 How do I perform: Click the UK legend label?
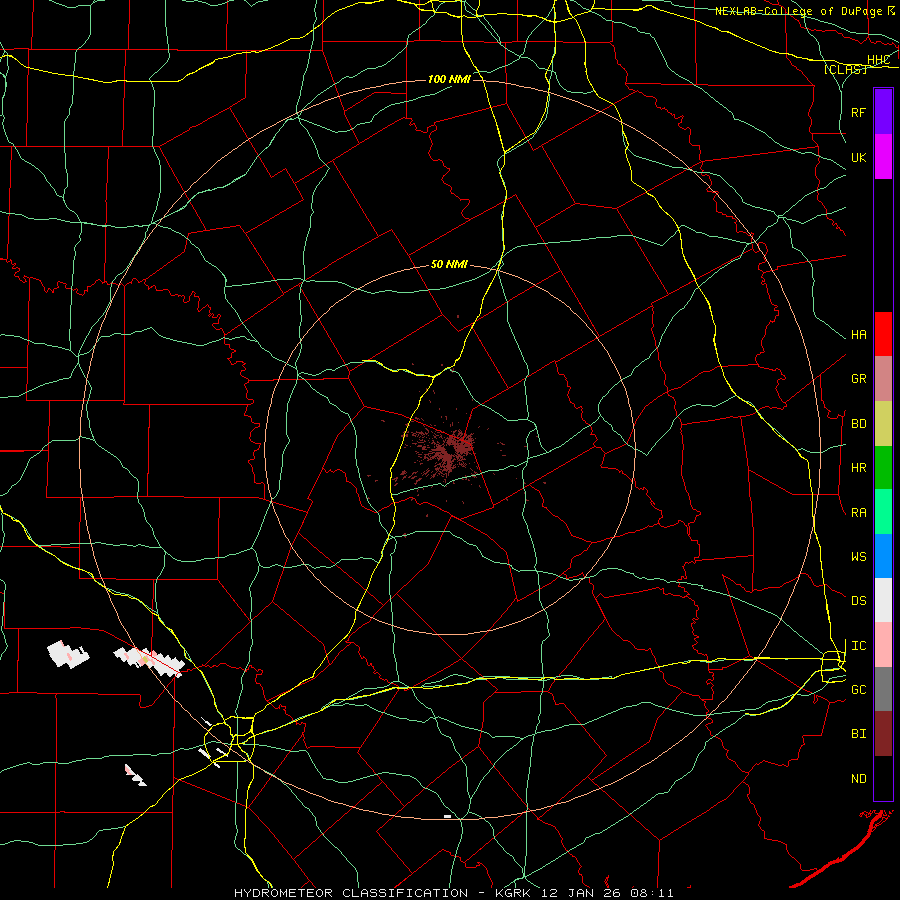tap(858, 157)
